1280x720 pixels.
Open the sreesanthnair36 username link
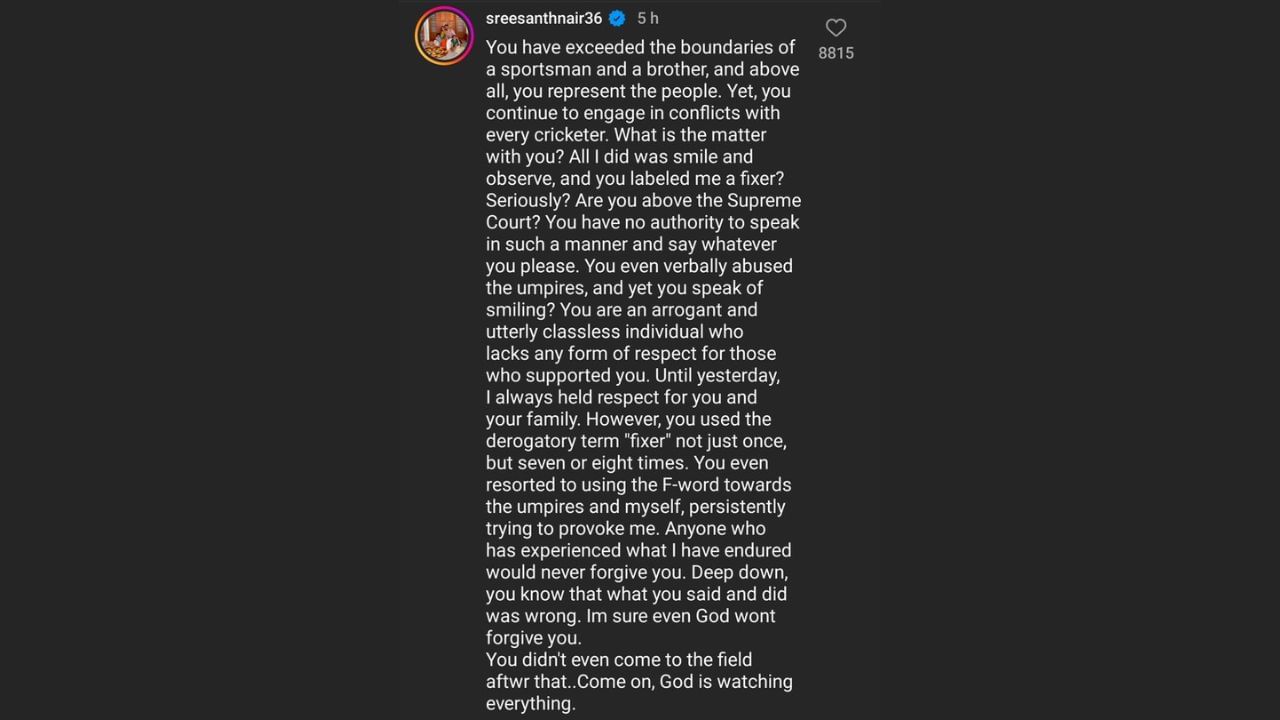click(x=544, y=18)
